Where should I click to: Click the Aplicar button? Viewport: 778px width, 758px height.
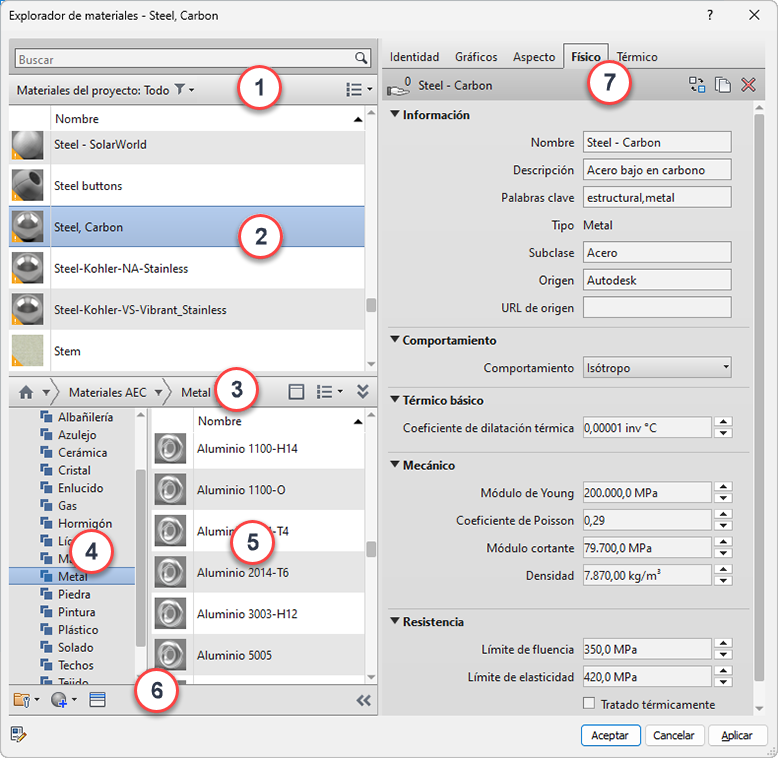737,735
